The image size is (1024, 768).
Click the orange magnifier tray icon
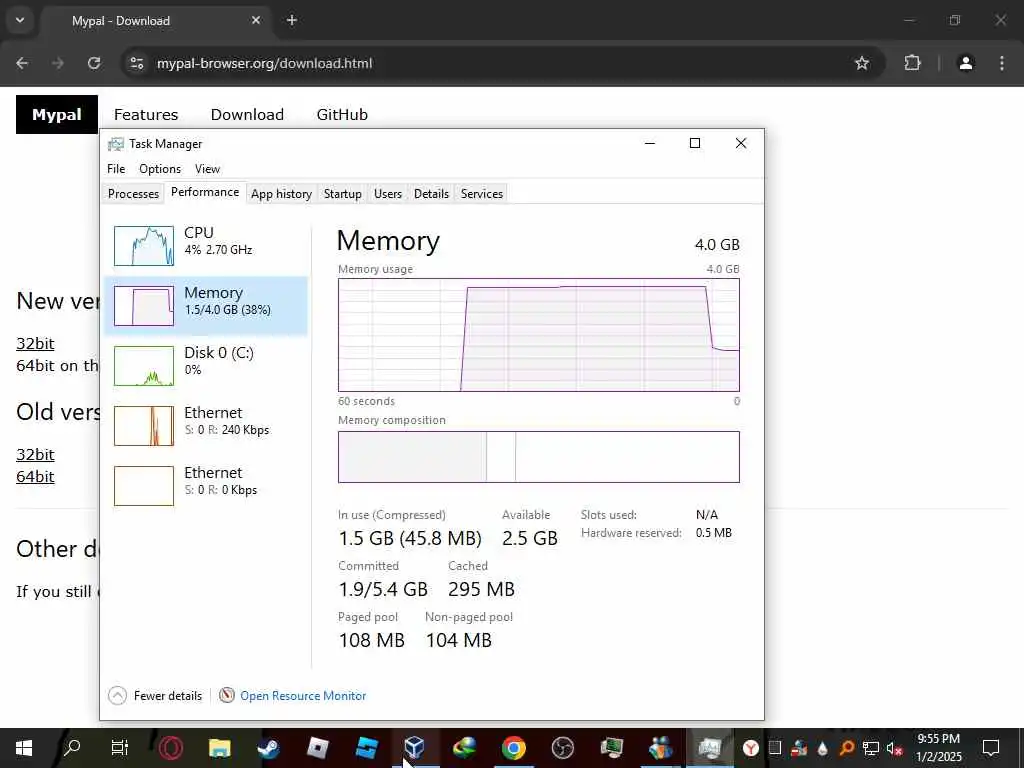tap(846, 748)
